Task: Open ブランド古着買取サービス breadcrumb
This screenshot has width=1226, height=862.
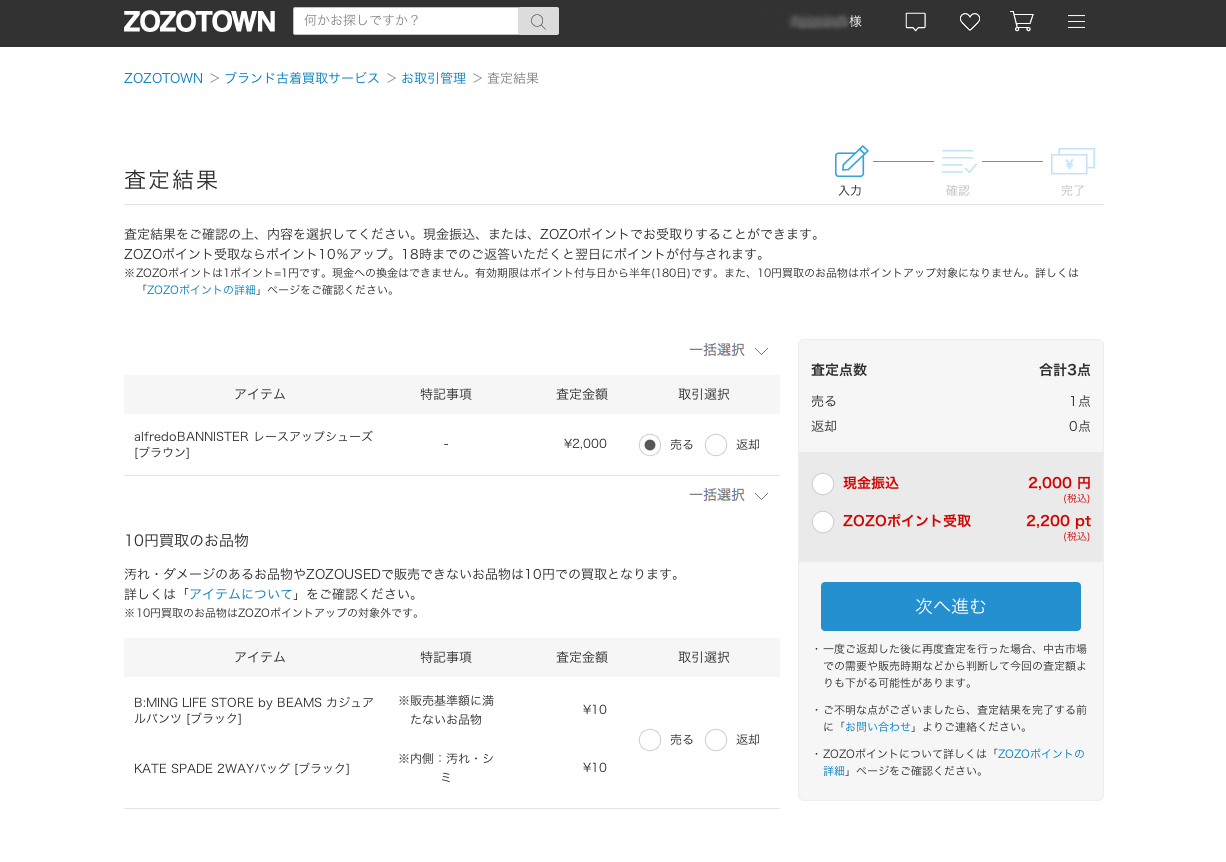Action: pyautogui.click(x=302, y=78)
